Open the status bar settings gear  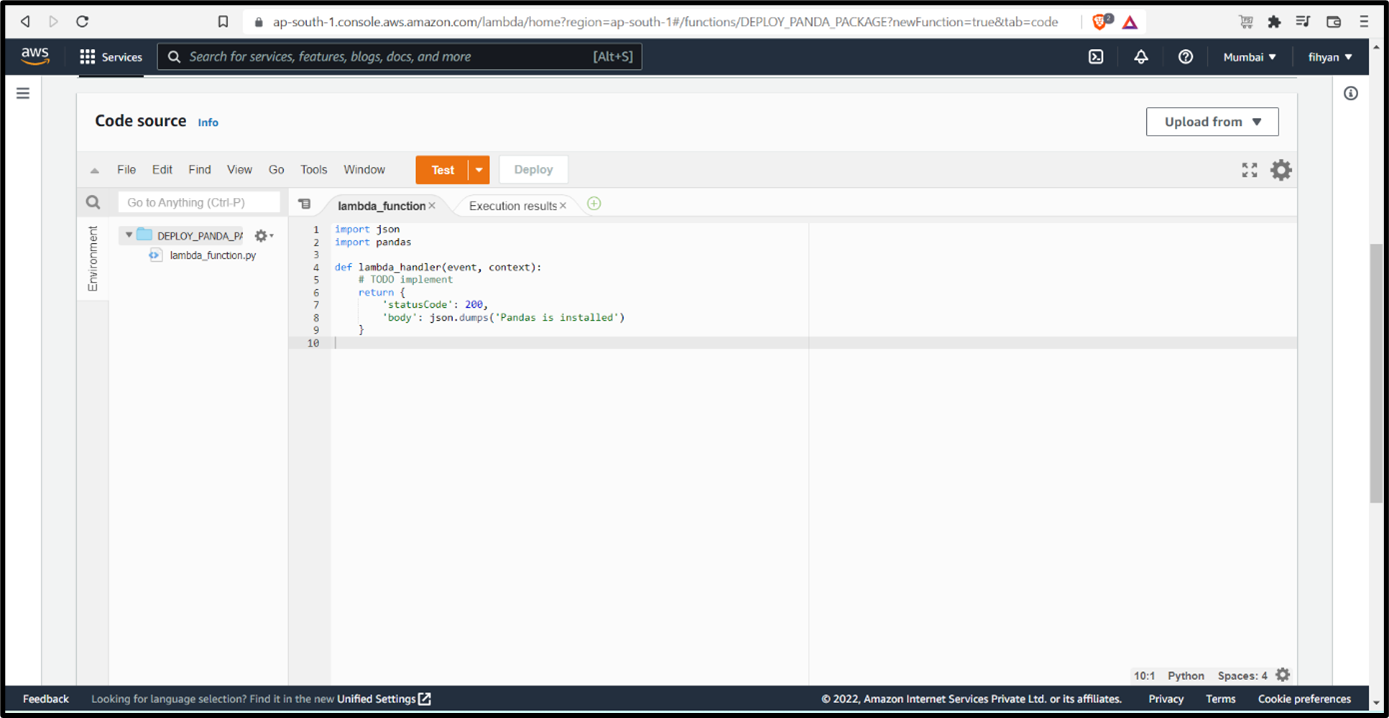click(x=1283, y=675)
